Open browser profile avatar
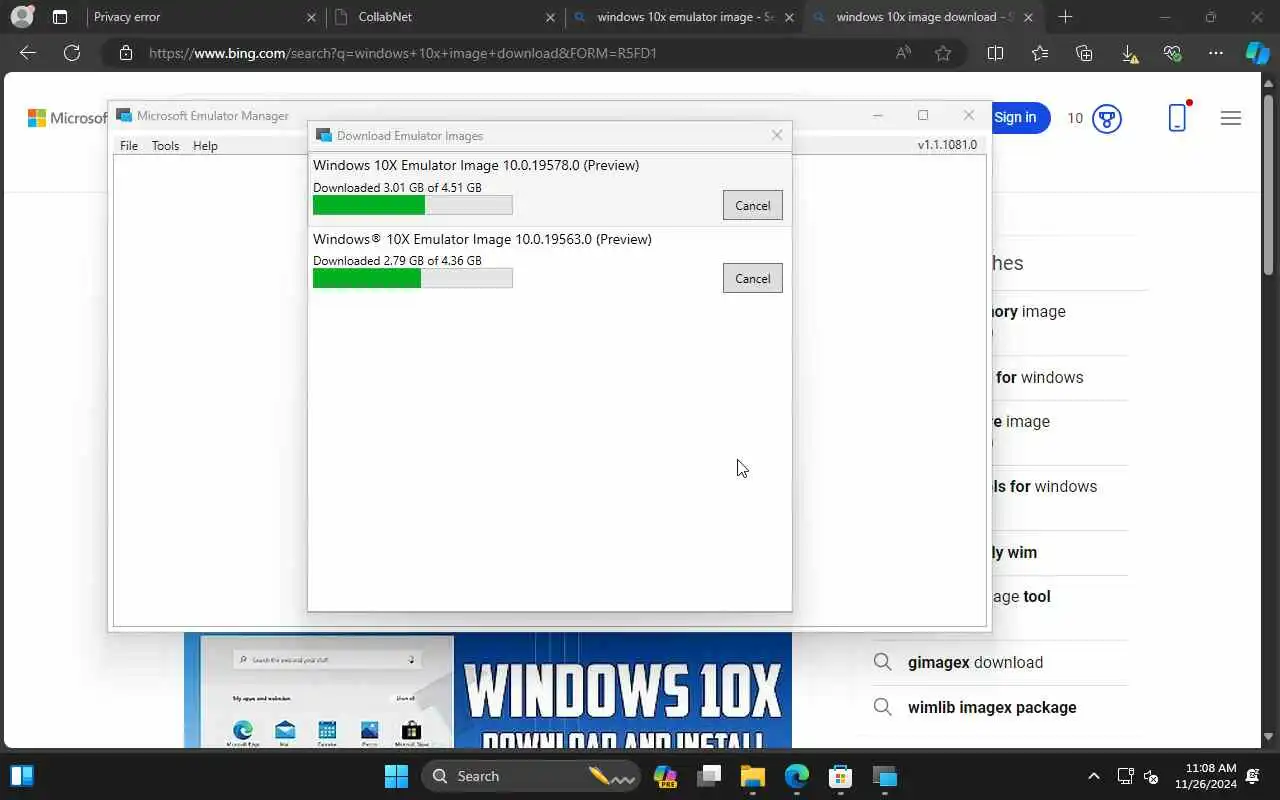 pyautogui.click(x=22, y=17)
